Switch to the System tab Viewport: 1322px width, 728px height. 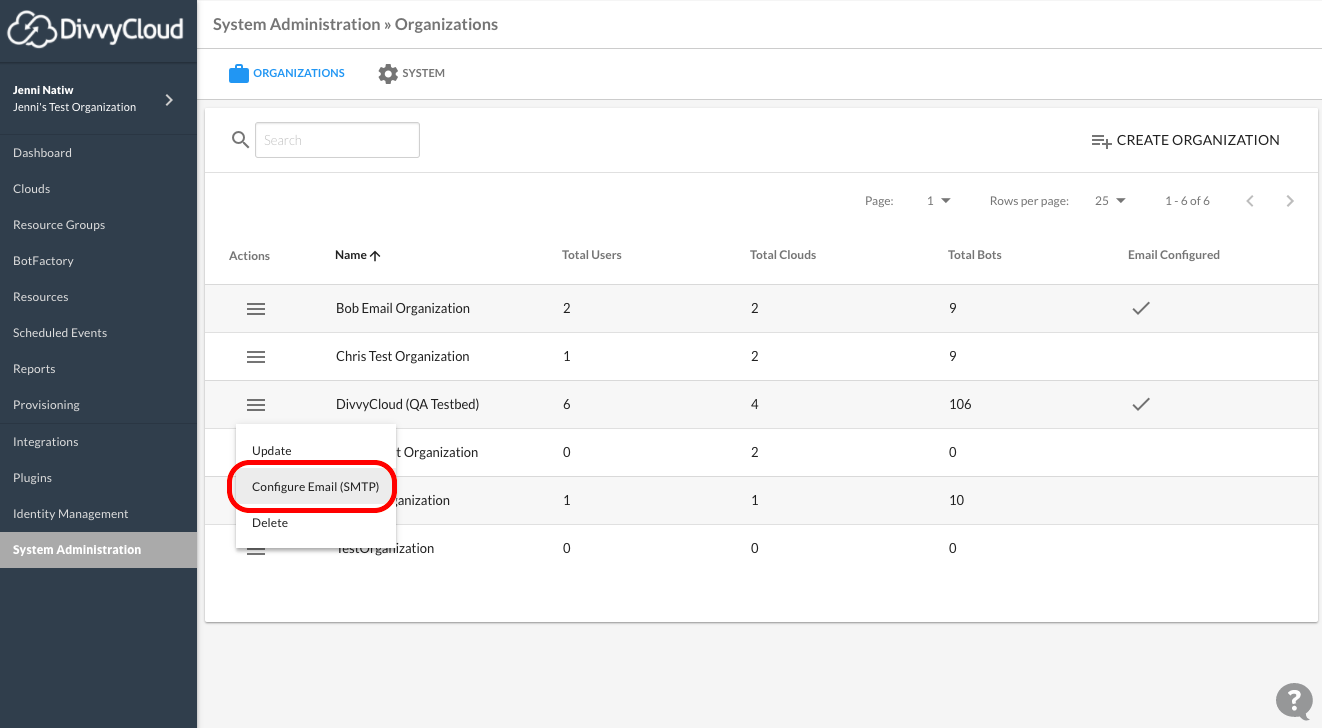point(412,73)
